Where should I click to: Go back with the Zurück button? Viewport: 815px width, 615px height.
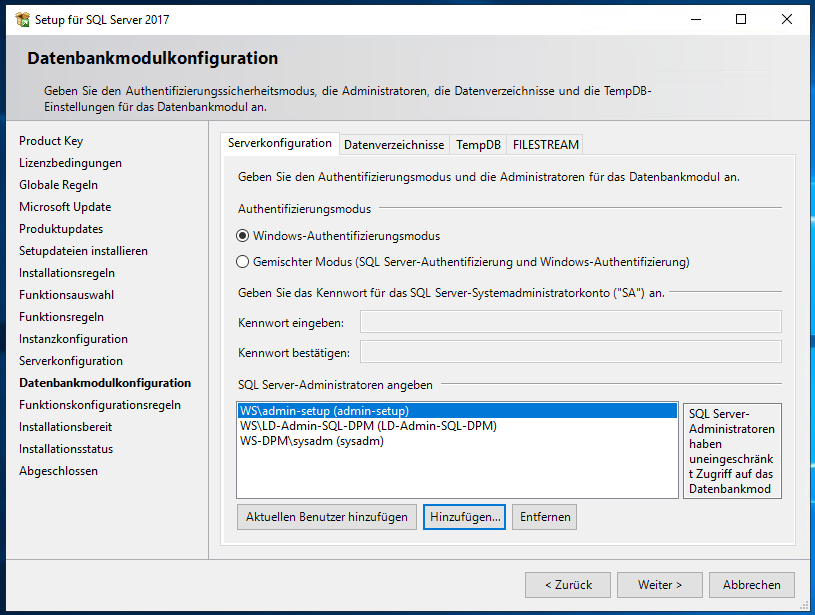(x=568, y=585)
